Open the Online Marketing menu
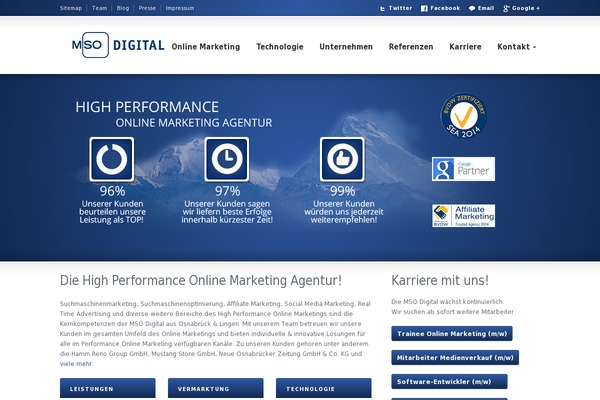Image resolution: width=600 pixels, height=400 pixels. (206, 47)
